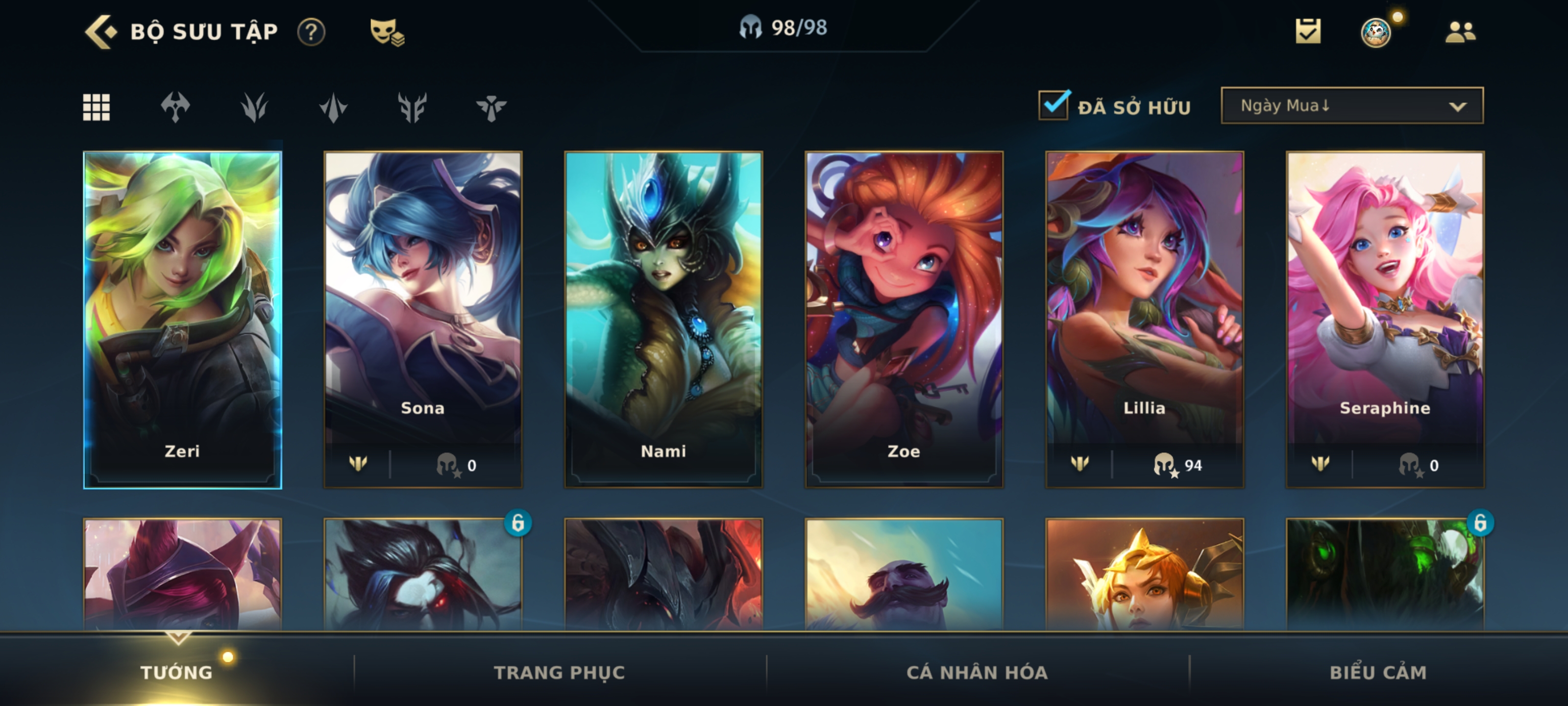The height and width of the screenshot is (706, 1568).
Task: Select the Lillia champion card
Action: (1144, 320)
